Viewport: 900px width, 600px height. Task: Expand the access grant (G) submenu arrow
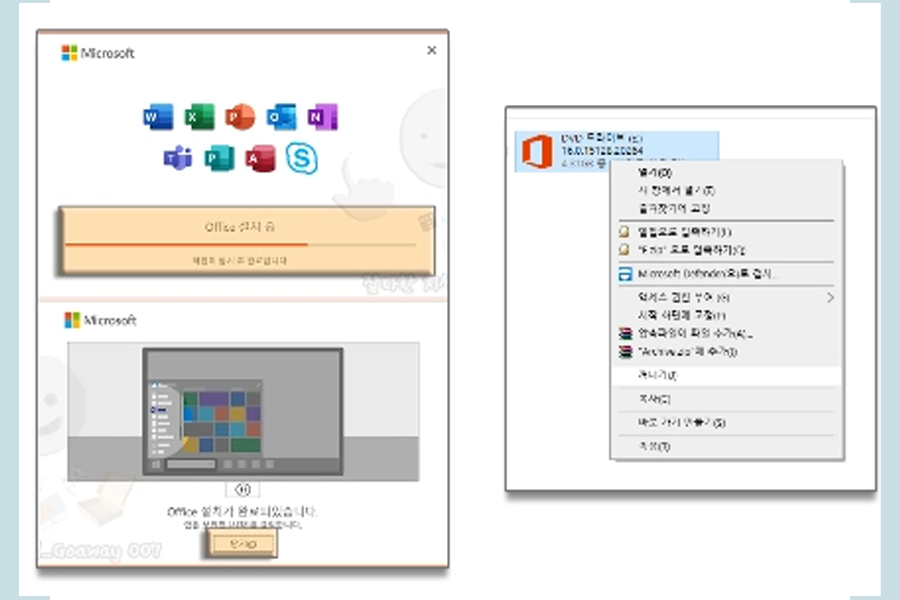(830, 297)
